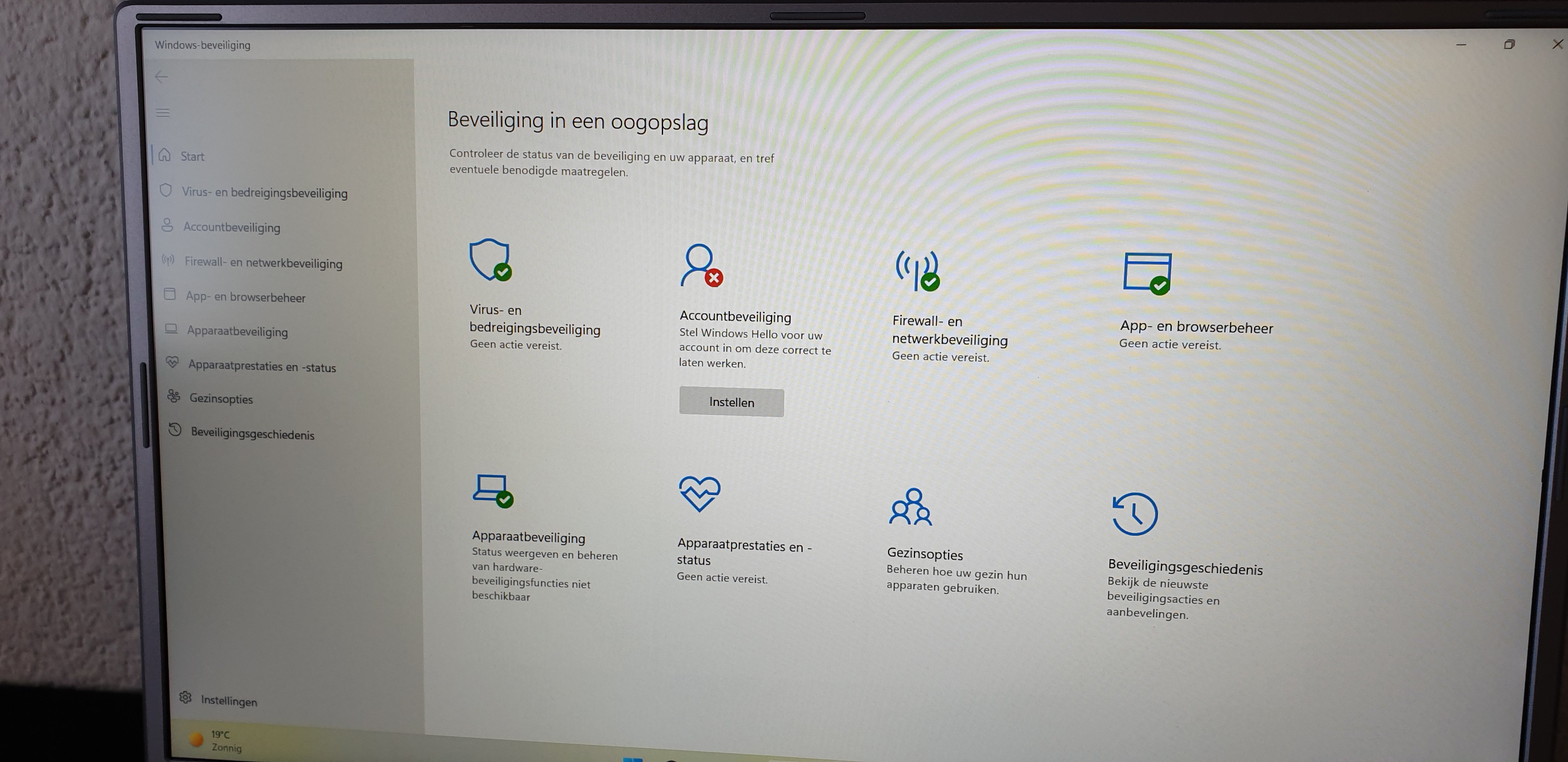Click the Firewall- en netwerkbeveiliging antenna icon
This screenshot has width=1568, height=762.
tap(917, 271)
